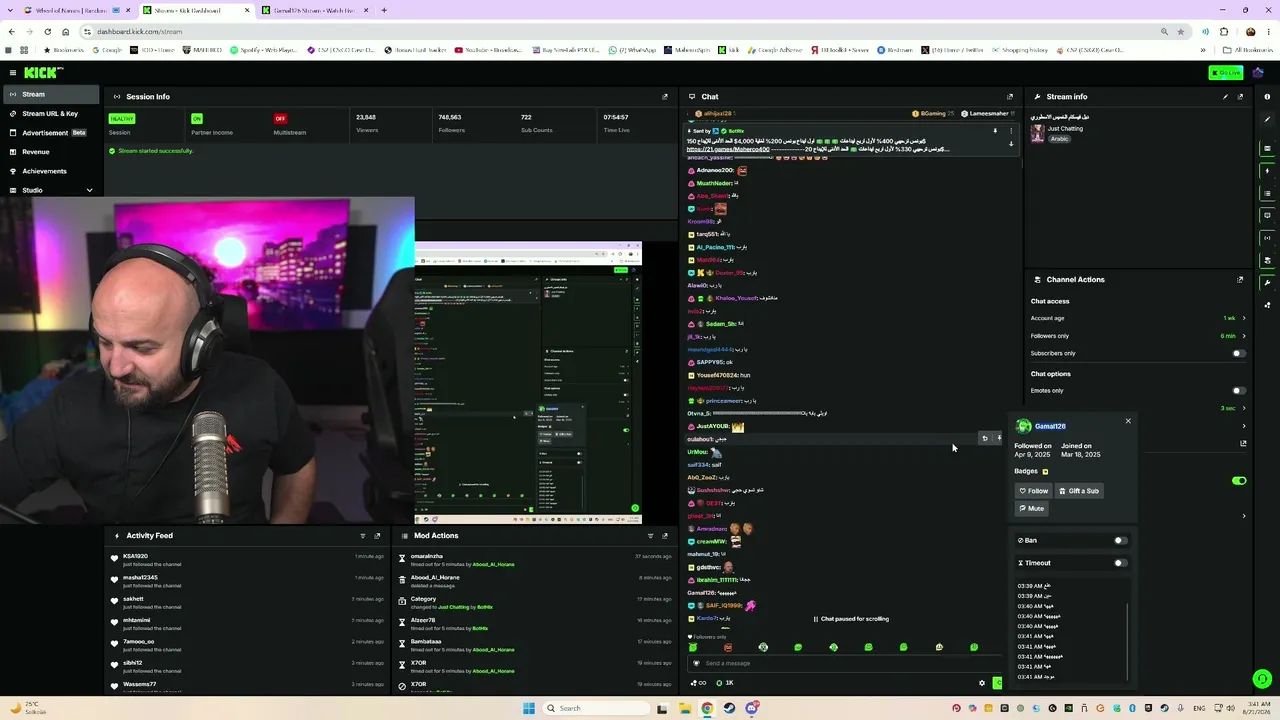Image resolution: width=1280 pixels, height=720 pixels.
Task: Pop out the Stream info panel
Action: pyautogui.click(x=1240, y=97)
